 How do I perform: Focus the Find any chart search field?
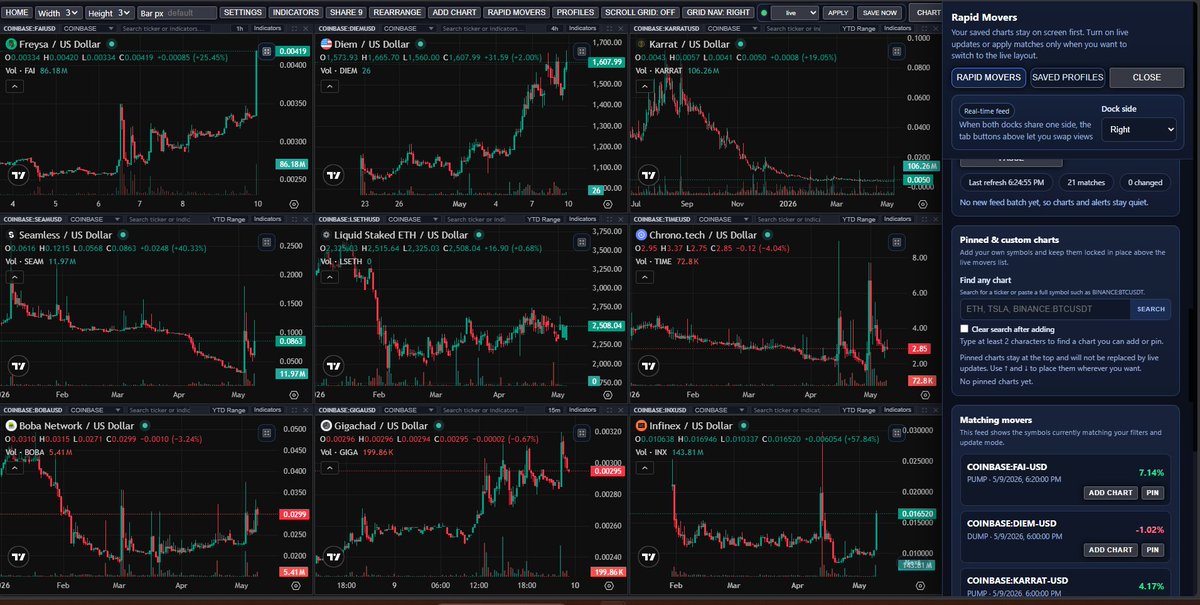pos(1045,309)
